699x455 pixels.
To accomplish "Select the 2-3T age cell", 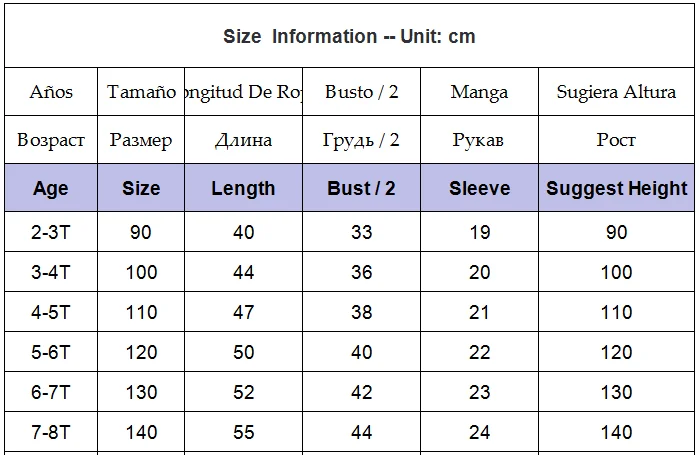I will 51,232.
